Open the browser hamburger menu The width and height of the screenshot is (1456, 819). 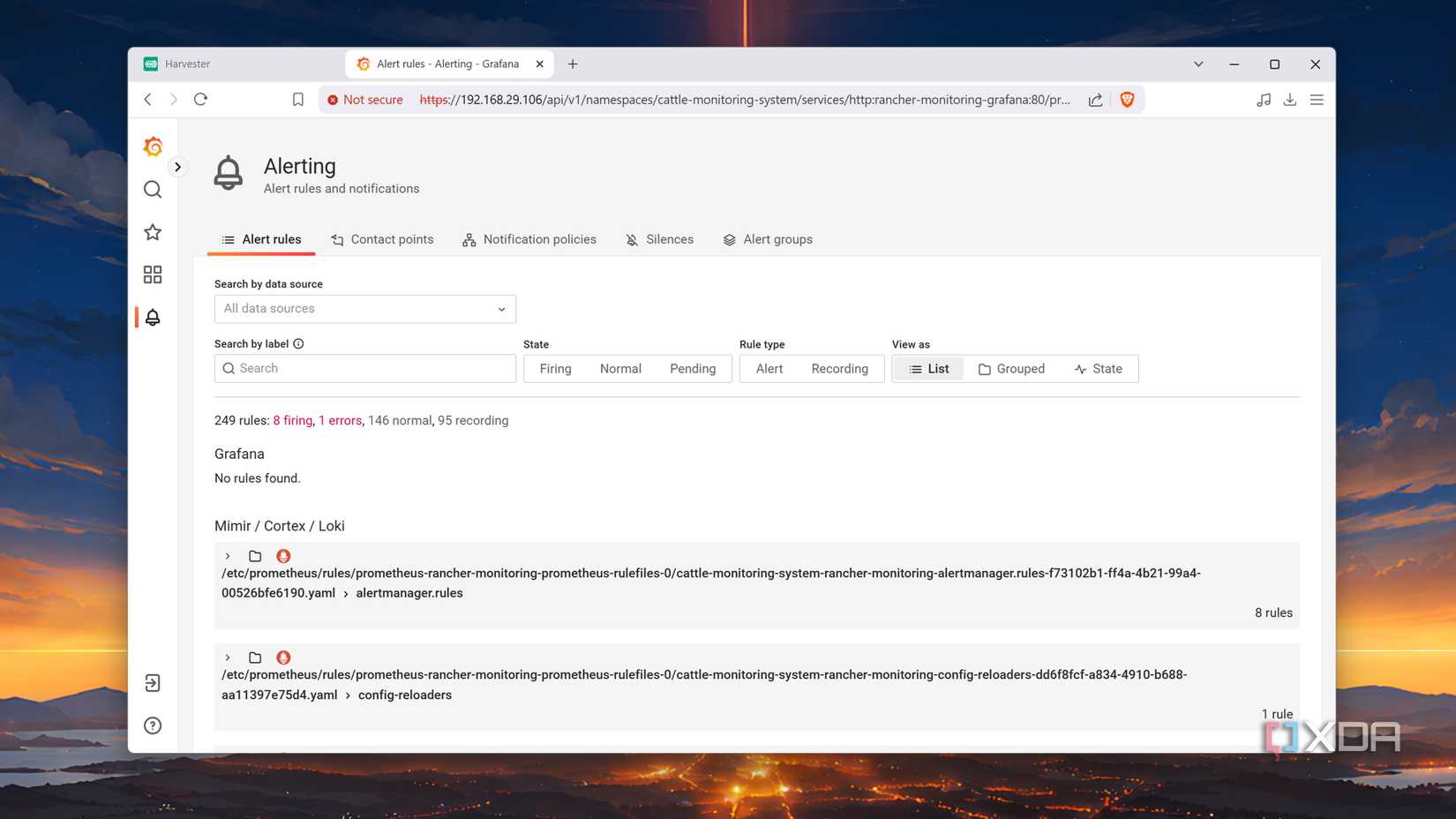tap(1317, 100)
